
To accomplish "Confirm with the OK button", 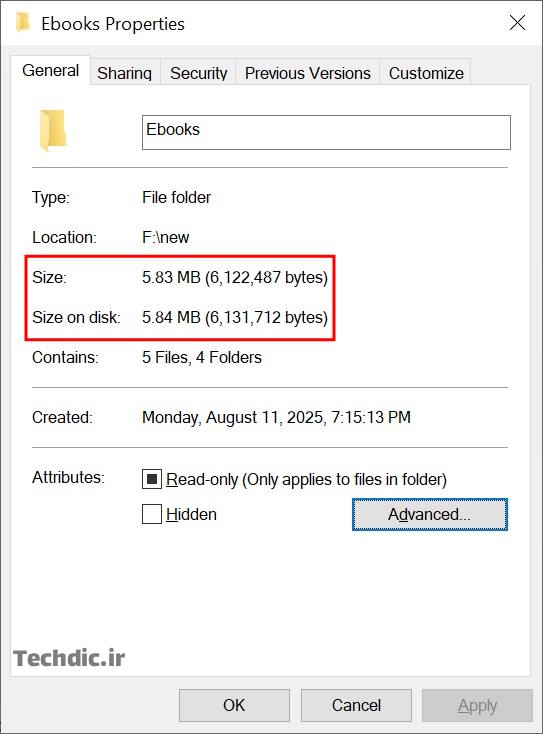I will pos(234,705).
